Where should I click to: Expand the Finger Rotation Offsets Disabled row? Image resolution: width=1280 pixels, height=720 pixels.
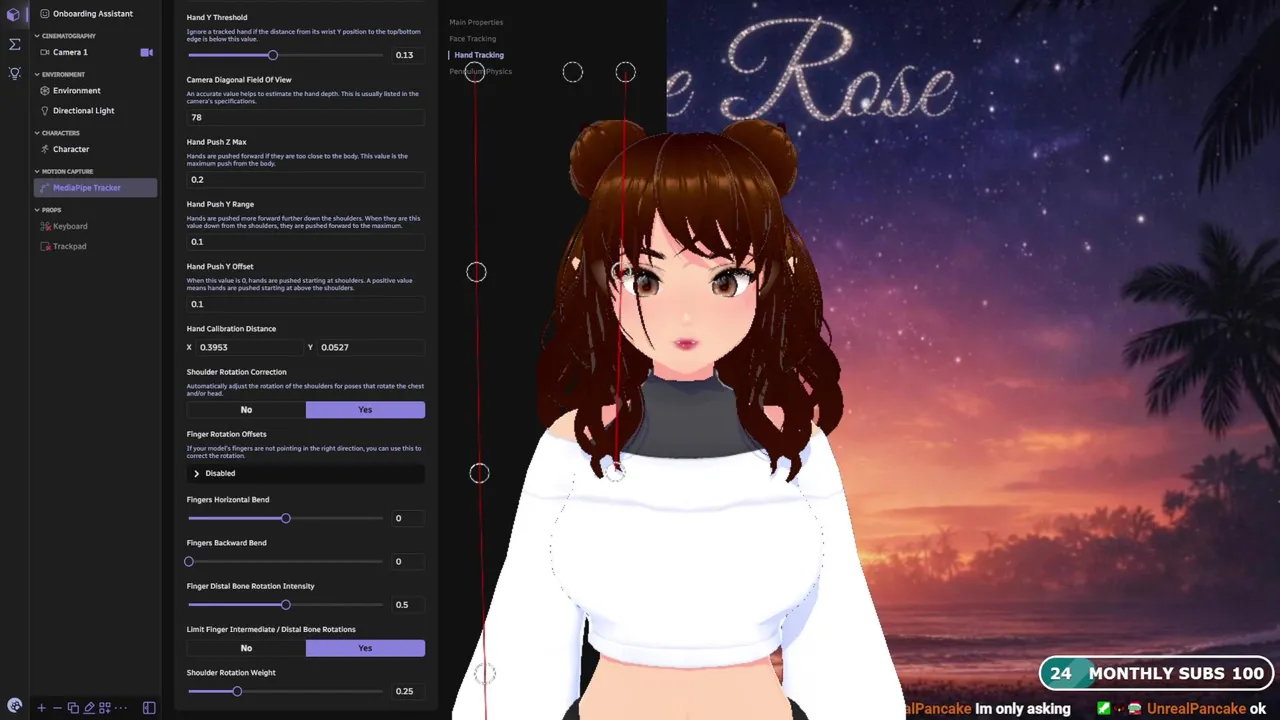306,473
